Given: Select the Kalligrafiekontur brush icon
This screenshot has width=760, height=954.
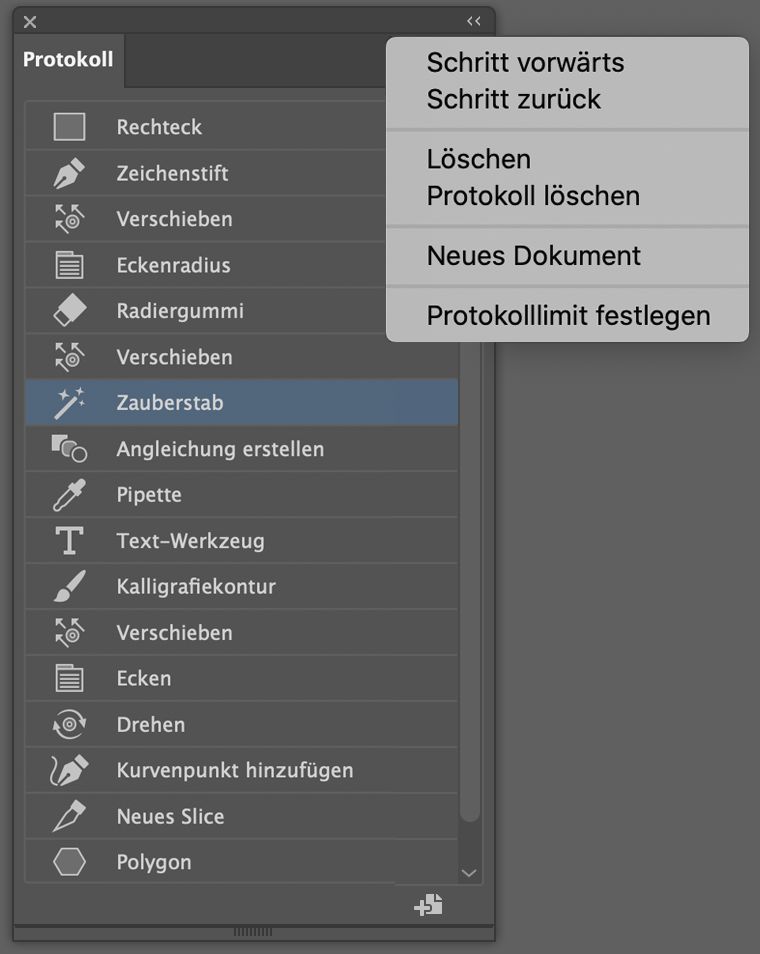Looking at the screenshot, I should (x=70, y=586).
